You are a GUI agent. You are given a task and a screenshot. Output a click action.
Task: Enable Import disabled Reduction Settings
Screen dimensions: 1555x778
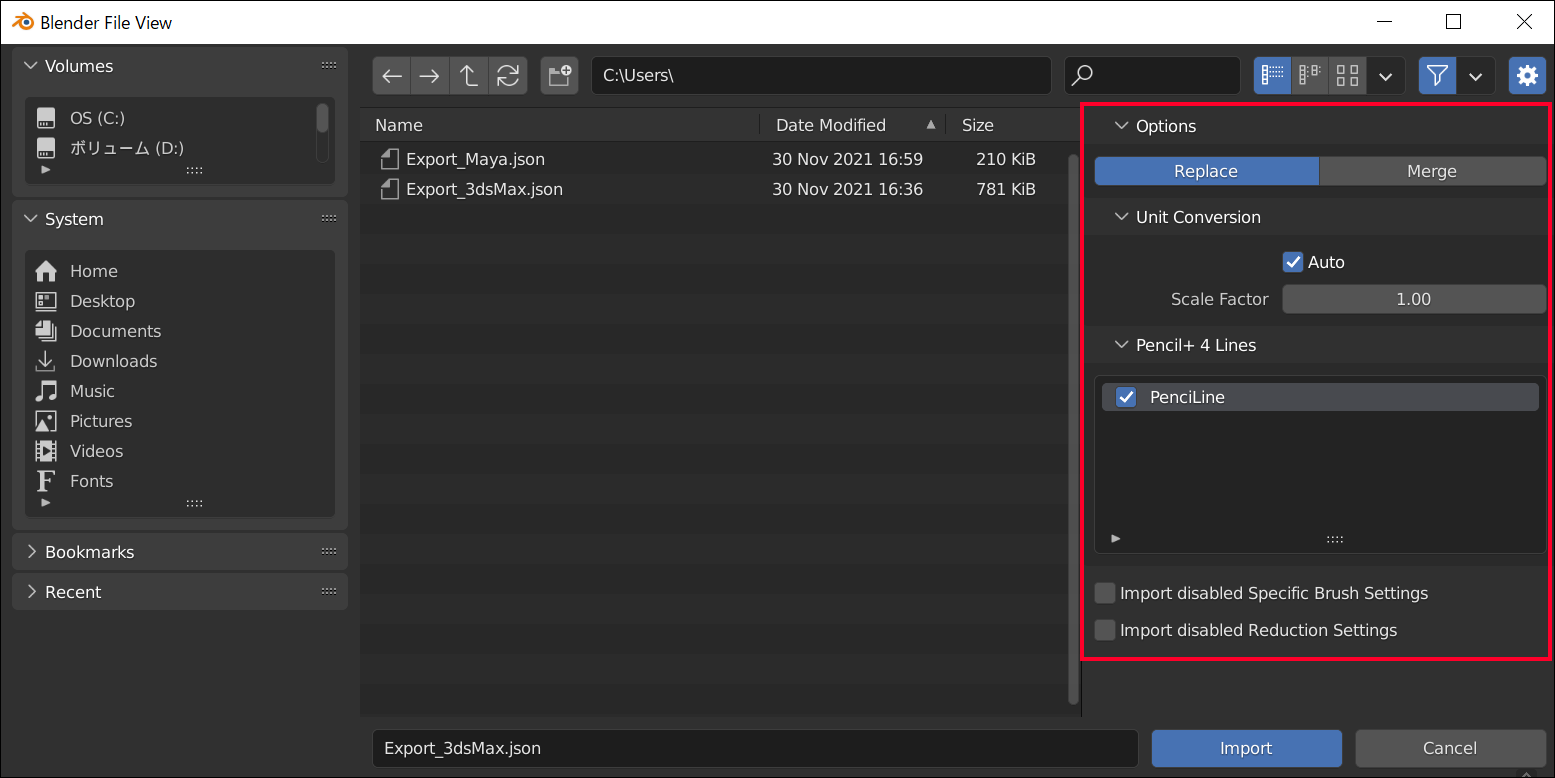tap(1105, 630)
